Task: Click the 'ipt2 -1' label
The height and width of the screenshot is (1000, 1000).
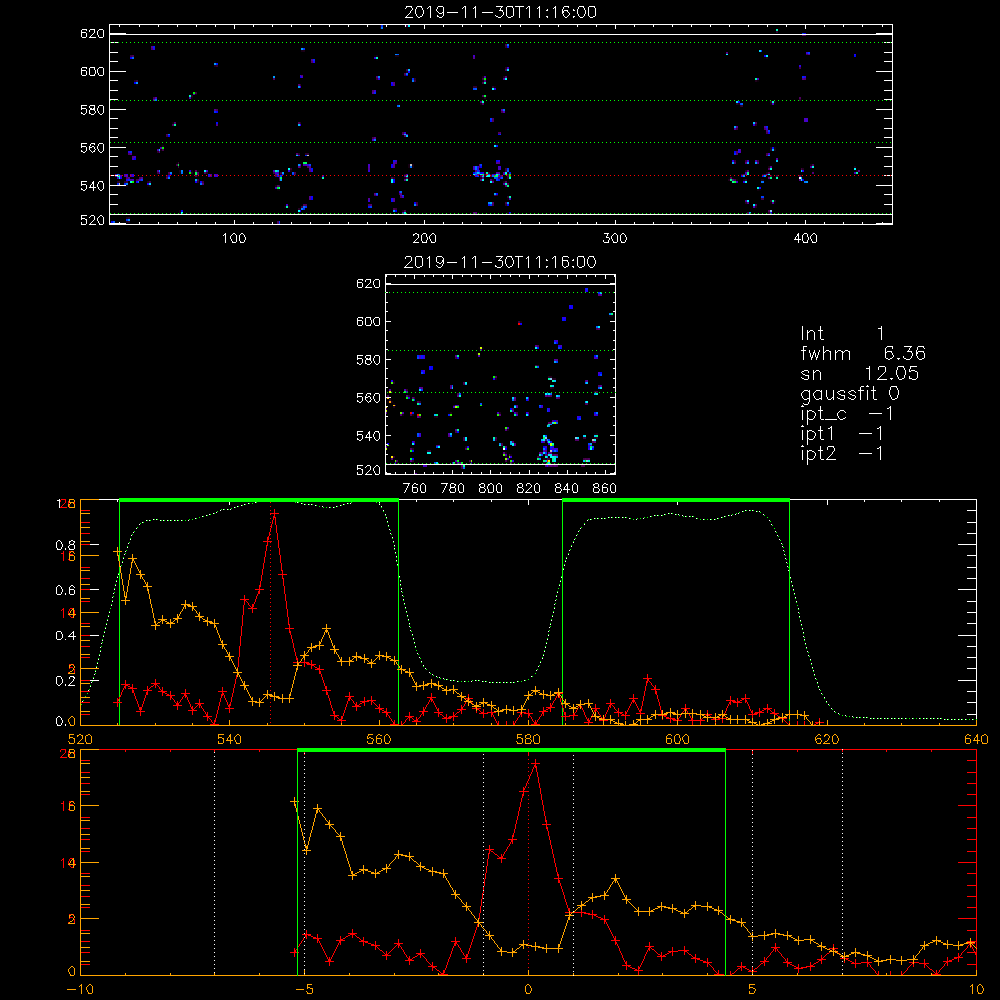Action: pos(842,454)
